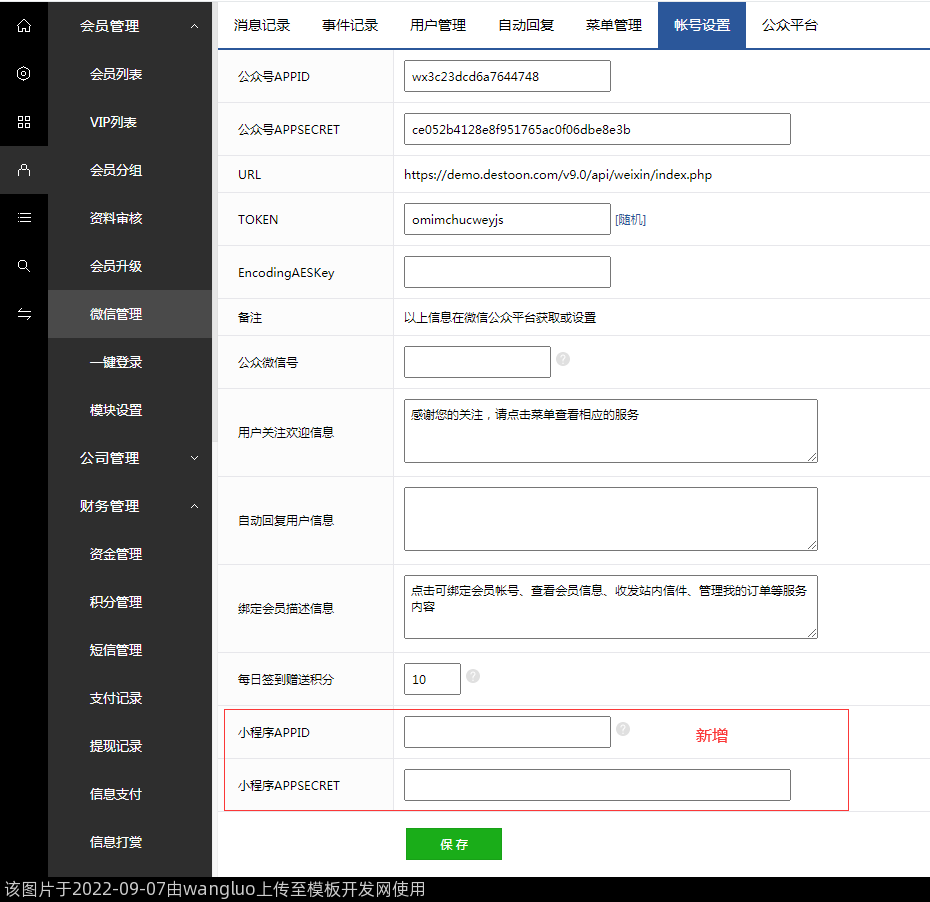Click the green 保存 button

[453, 844]
